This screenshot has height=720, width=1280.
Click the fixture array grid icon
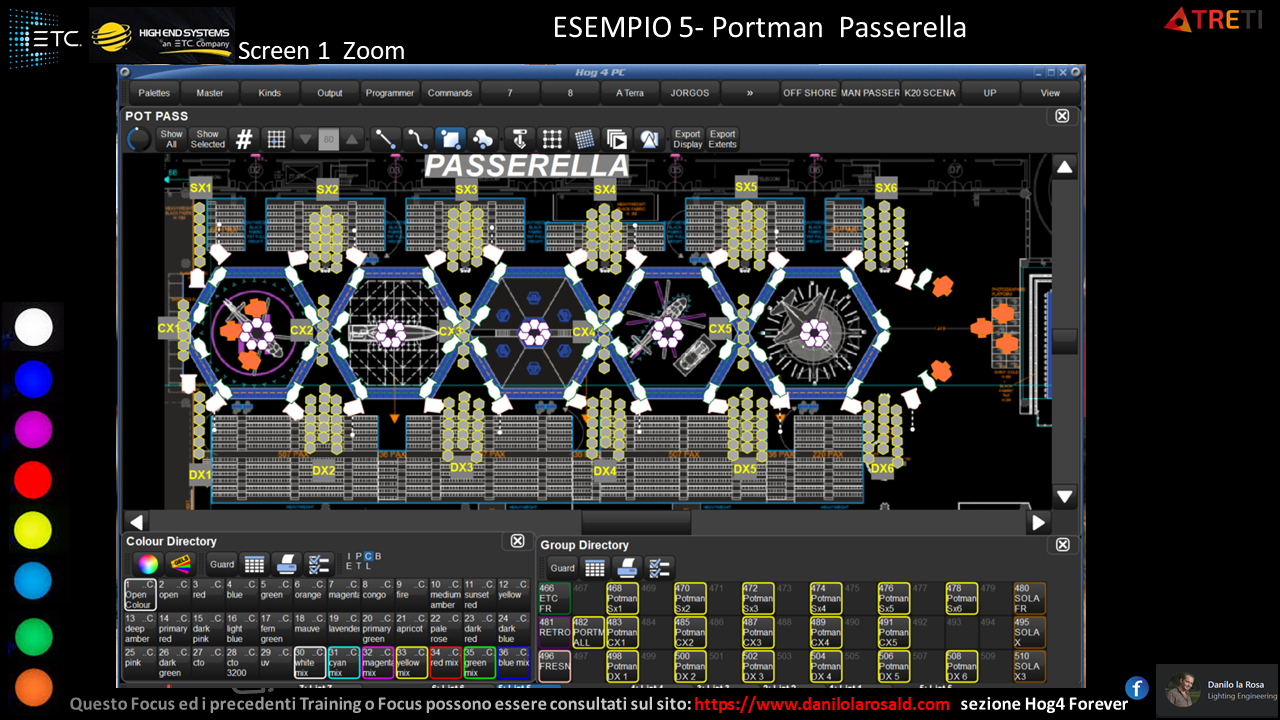[x=552, y=139]
